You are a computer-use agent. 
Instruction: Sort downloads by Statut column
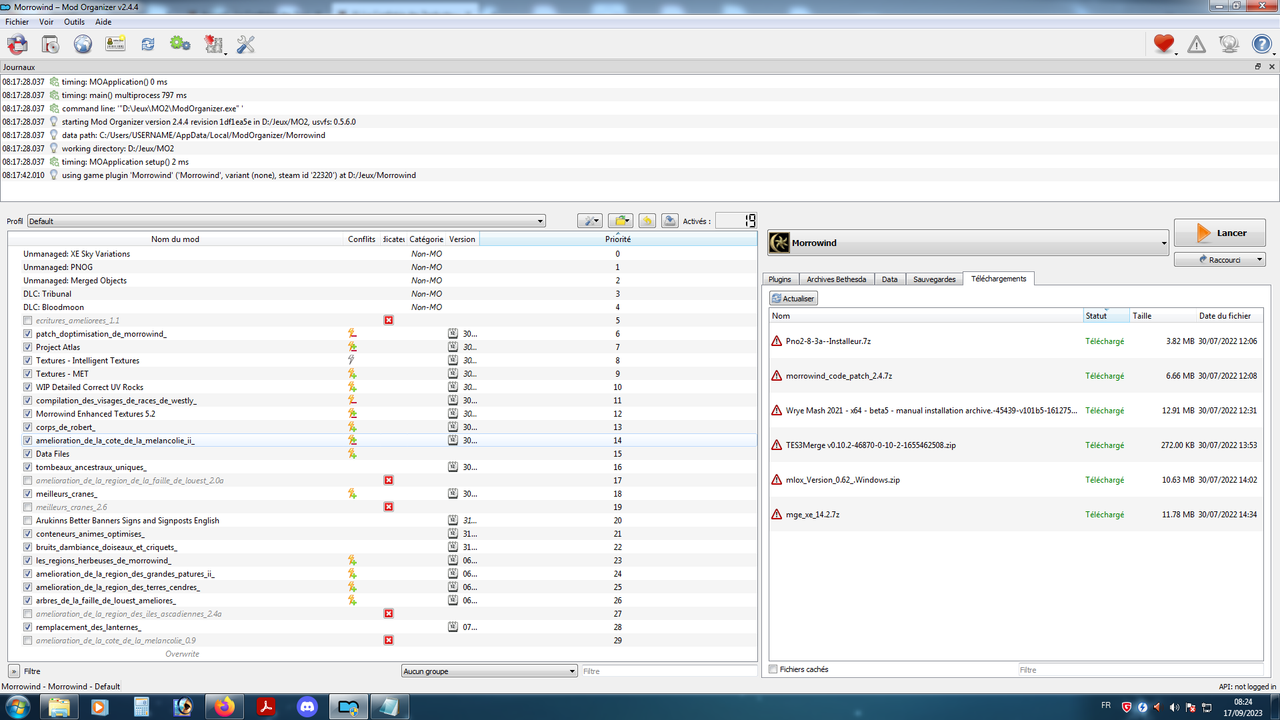tap(1105, 315)
